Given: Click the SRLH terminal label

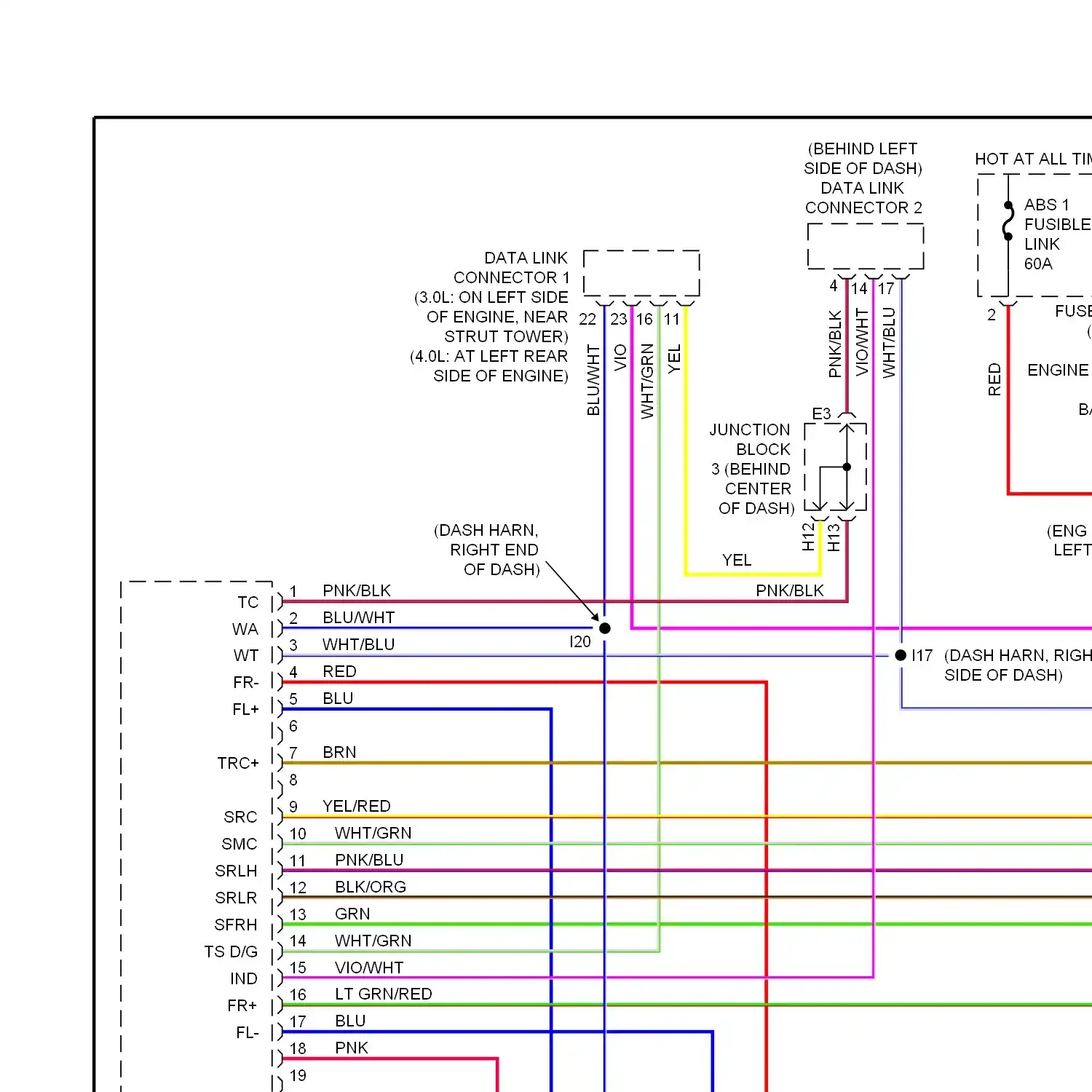Looking at the screenshot, I should (236, 871).
